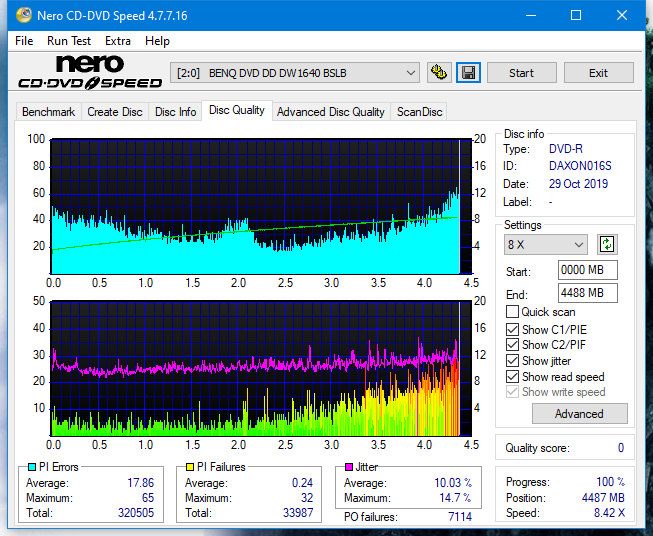Click Jitter maximum 14.7 % value
653x536 pixels.
point(455,498)
